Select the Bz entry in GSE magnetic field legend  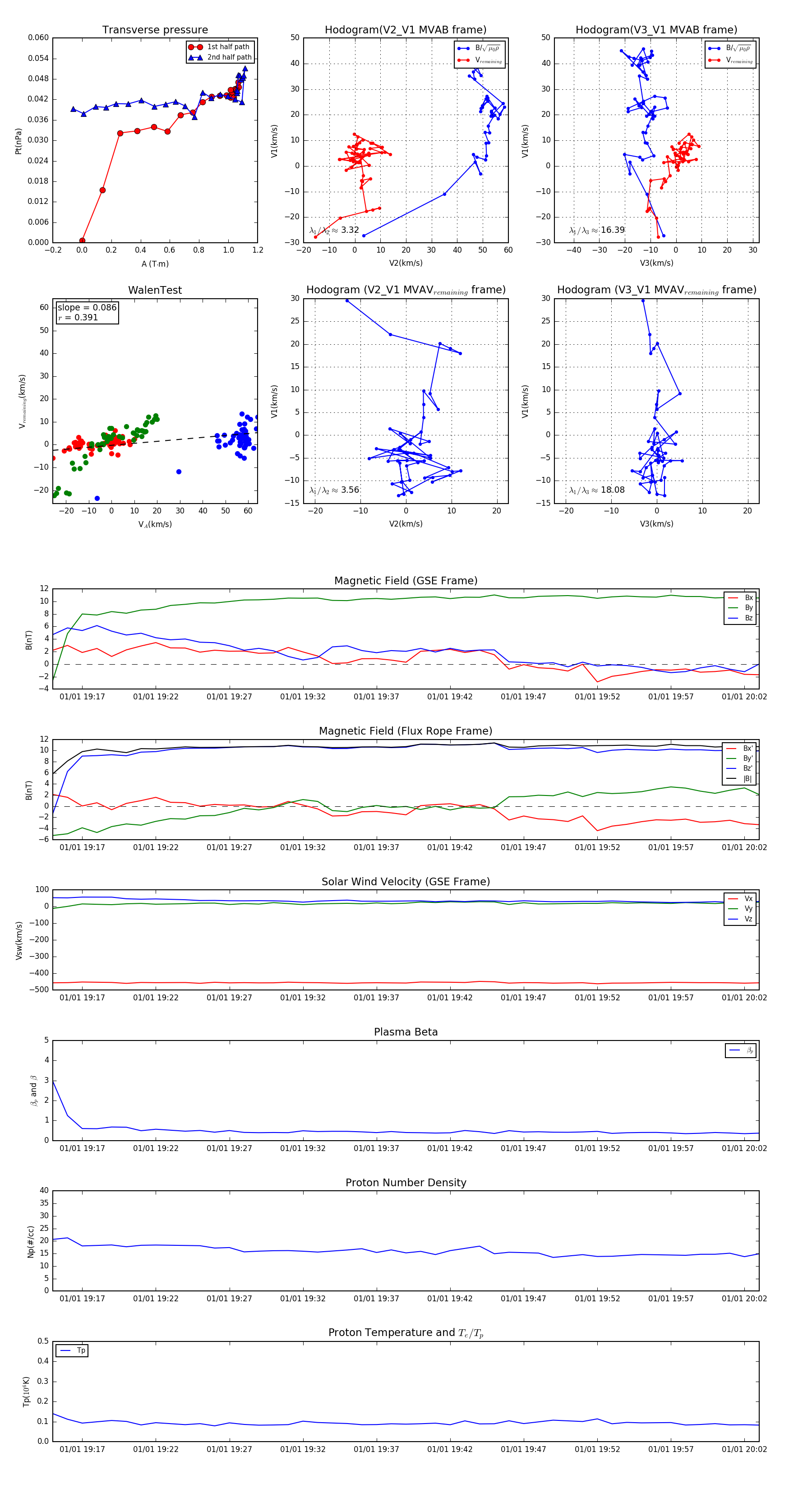740,618
